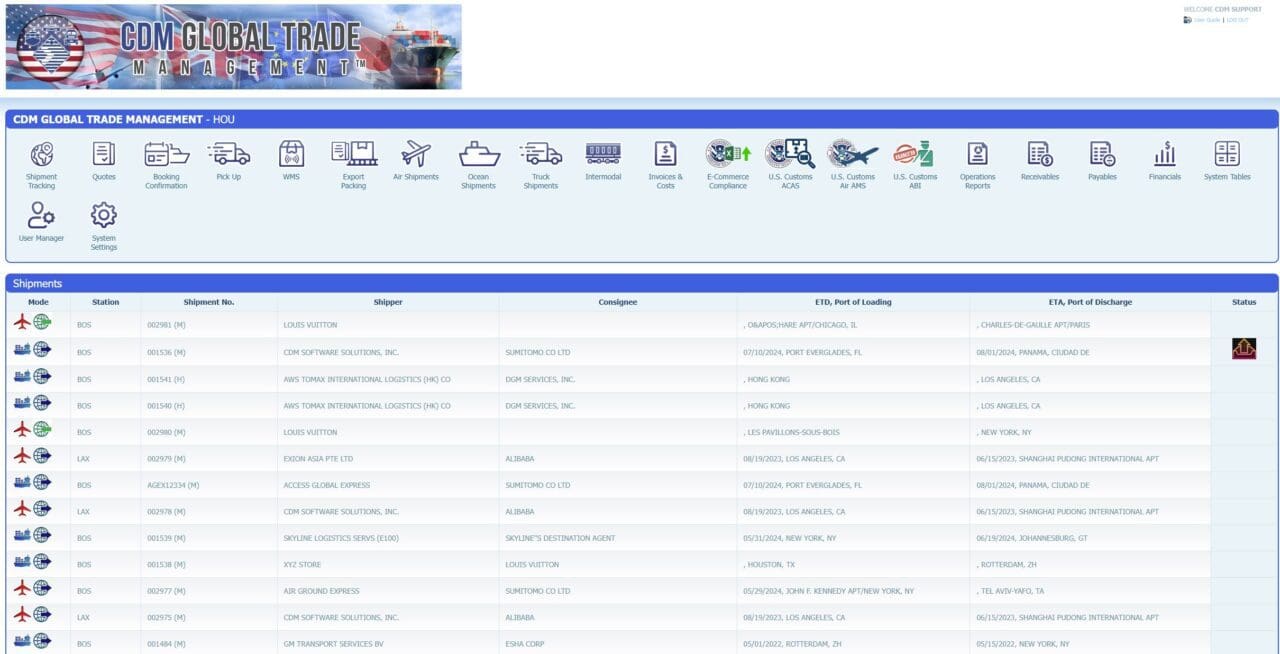This screenshot has width=1280, height=654.
Task: Sort by the Consignee column header
Action: point(618,302)
